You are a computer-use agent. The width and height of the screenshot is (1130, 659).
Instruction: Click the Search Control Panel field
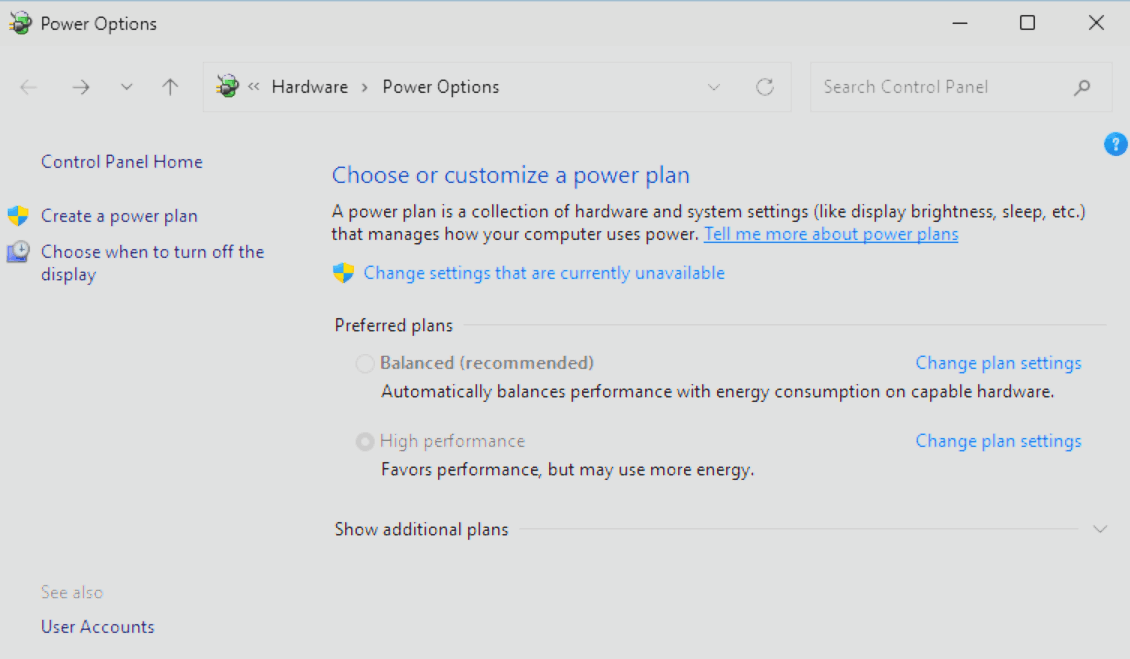coord(940,87)
